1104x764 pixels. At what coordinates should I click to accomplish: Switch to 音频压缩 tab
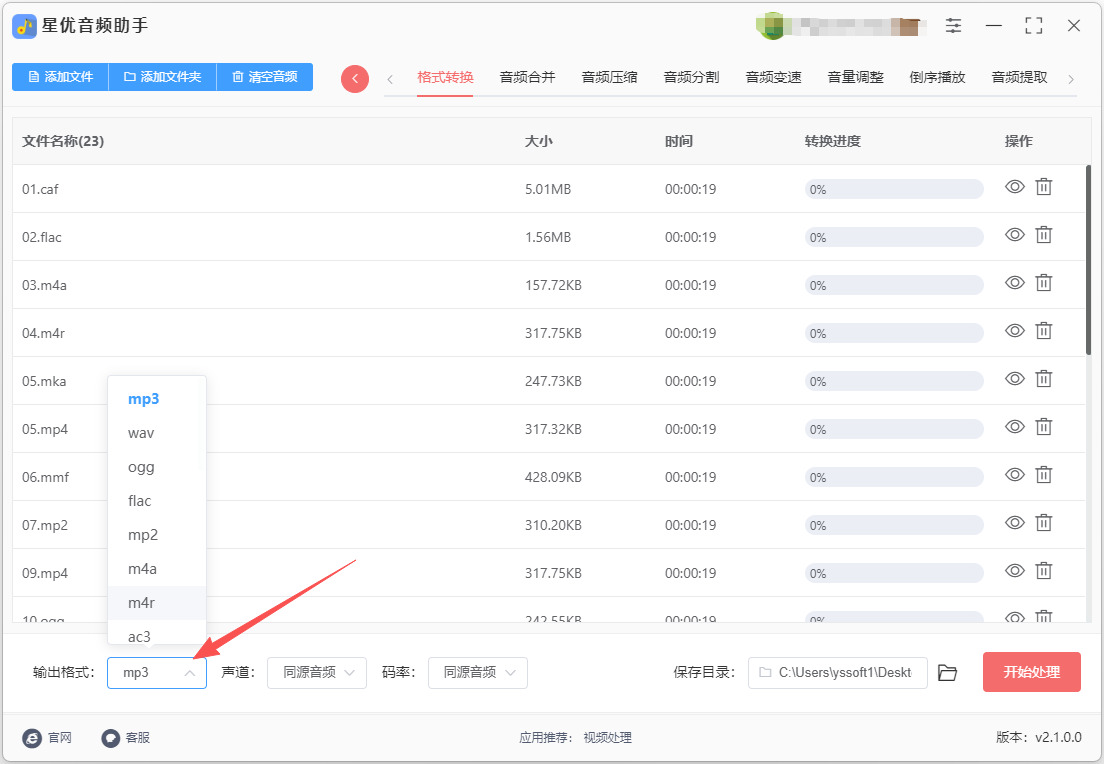609,77
